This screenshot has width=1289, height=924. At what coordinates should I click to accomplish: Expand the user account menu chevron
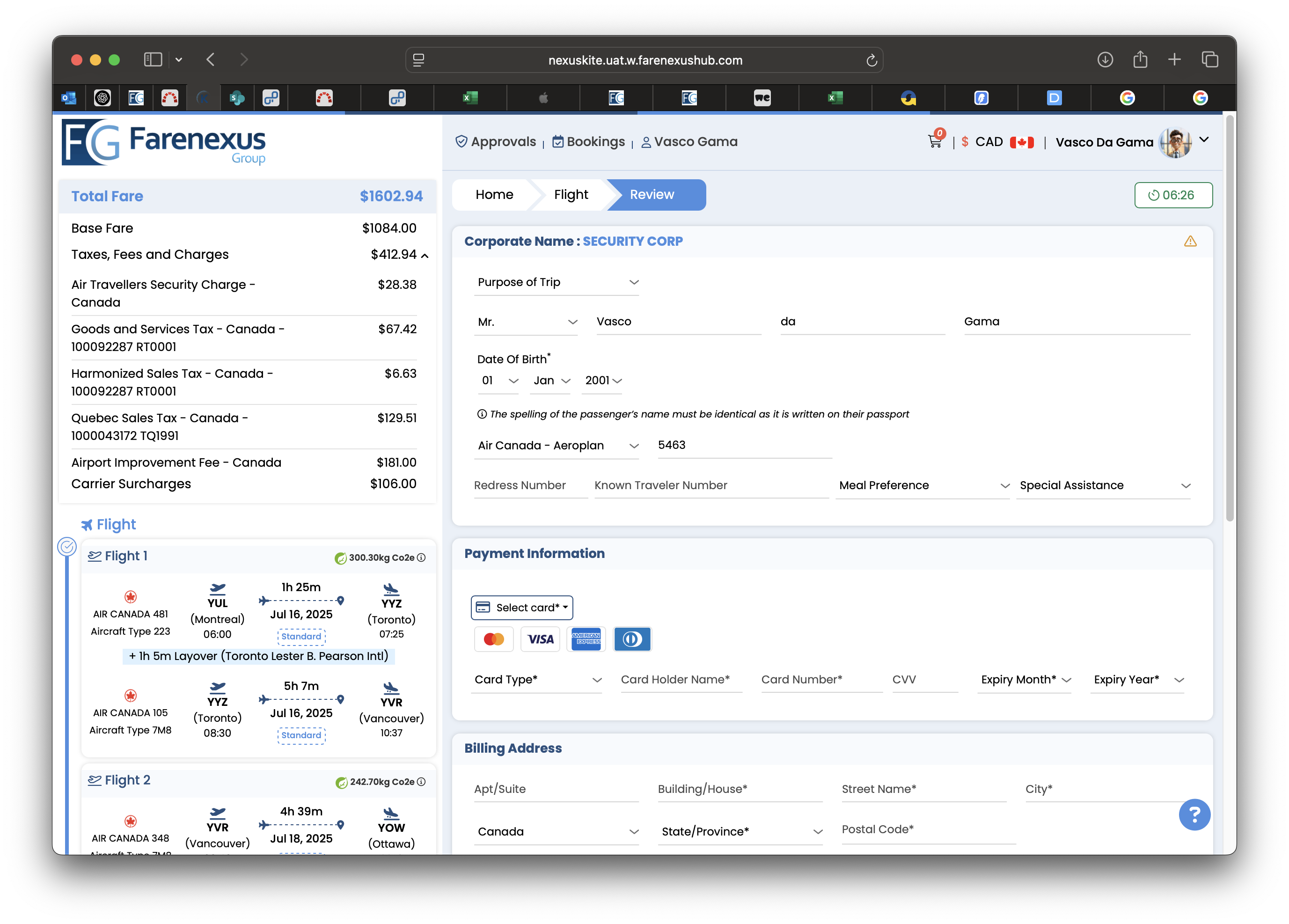[1204, 140]
